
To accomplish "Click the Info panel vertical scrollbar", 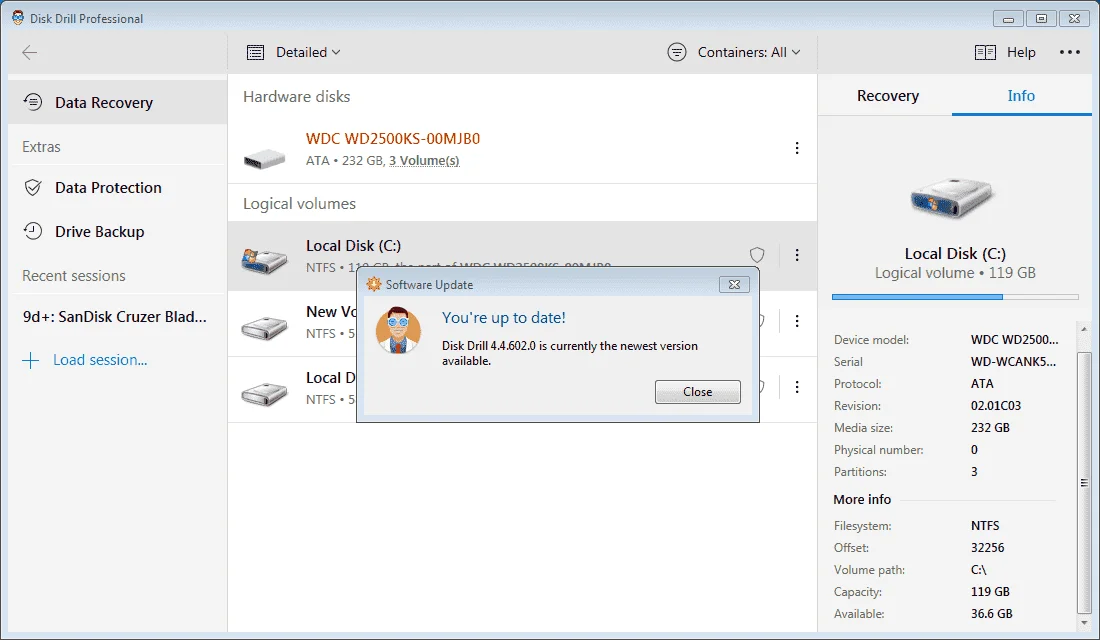I will point(1084,482).
